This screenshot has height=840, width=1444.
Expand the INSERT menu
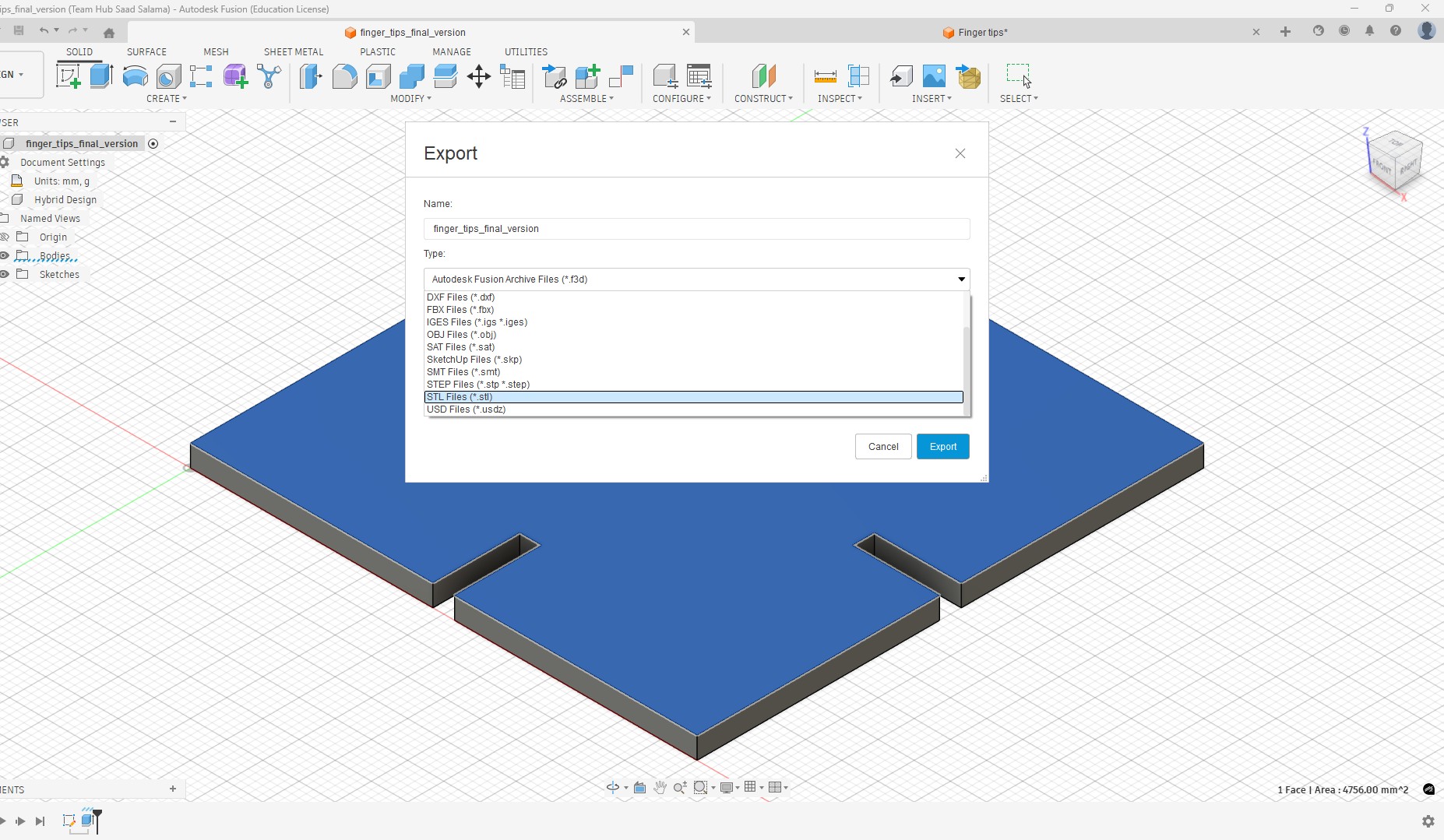(932, 99)
